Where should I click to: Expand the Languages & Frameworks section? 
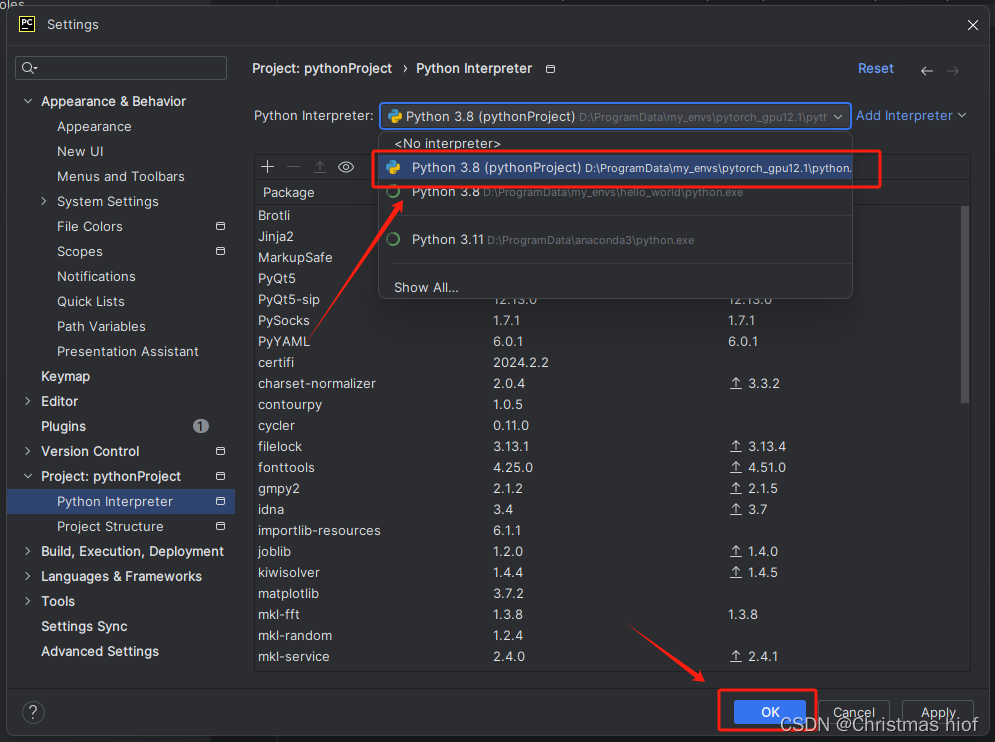tap(28, 576)
